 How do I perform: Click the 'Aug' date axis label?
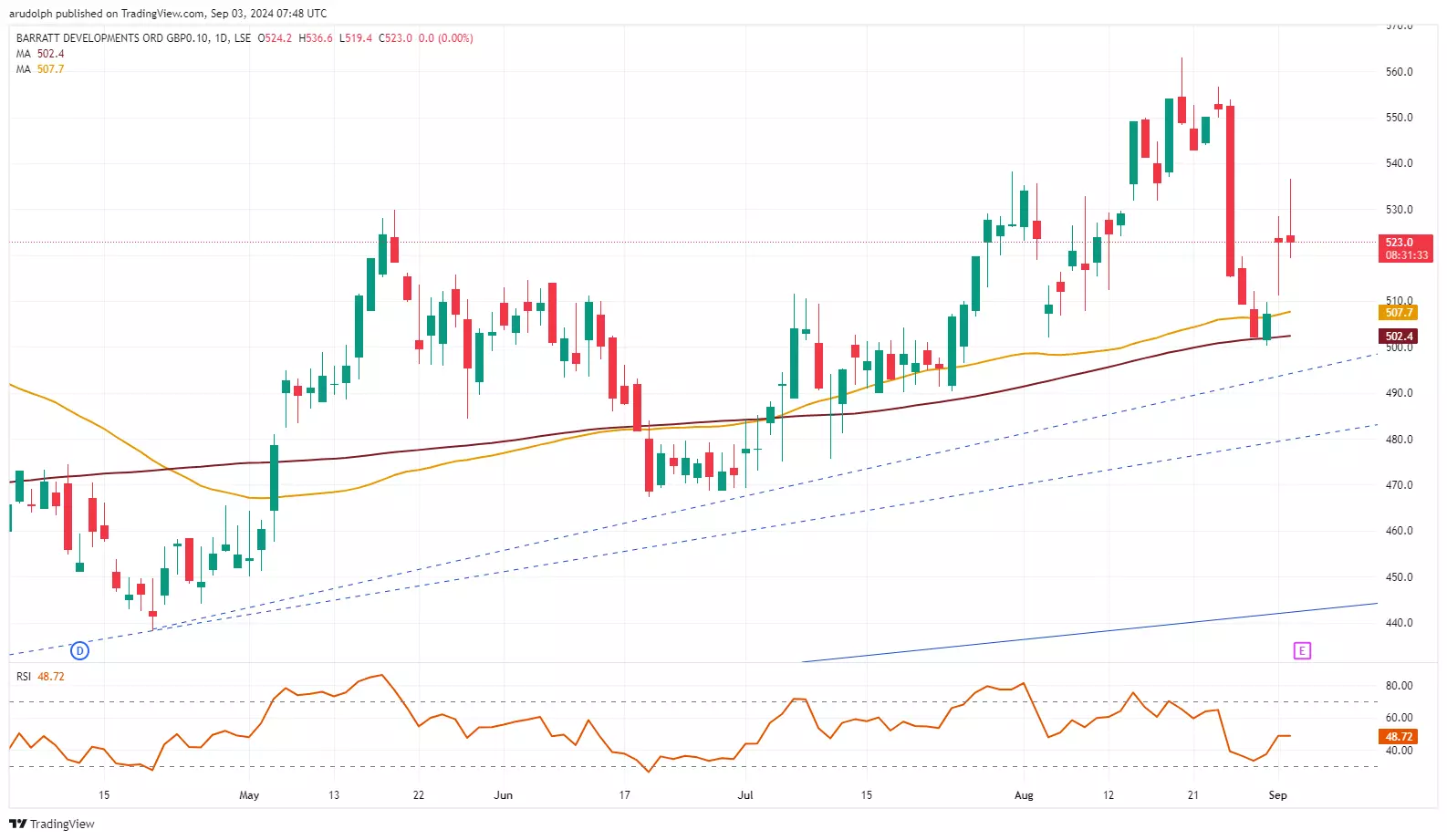tap(1024, 795)
